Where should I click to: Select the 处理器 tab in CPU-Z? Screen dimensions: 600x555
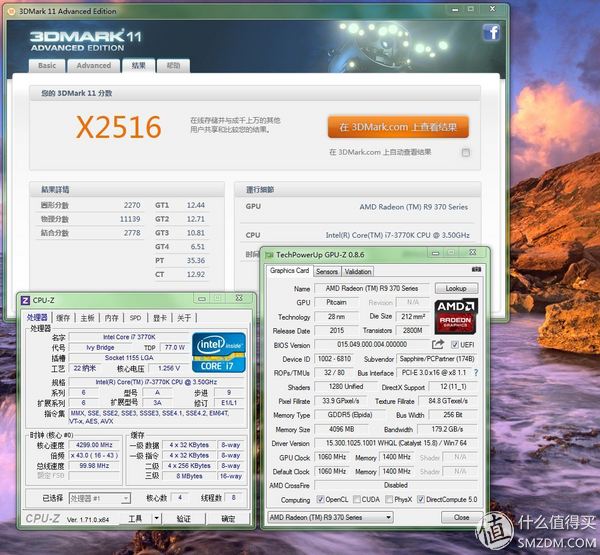(x=37, y=317)
